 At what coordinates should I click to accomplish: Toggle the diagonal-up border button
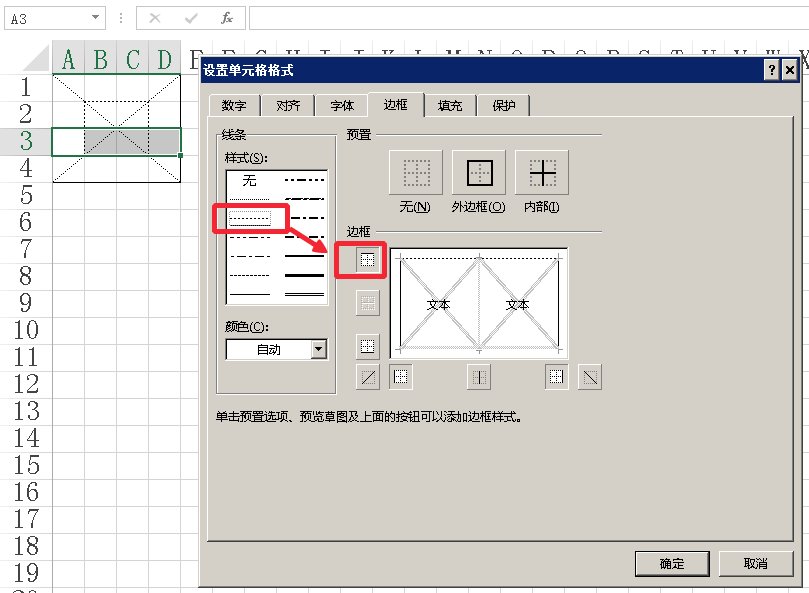(x=368, y=377)
